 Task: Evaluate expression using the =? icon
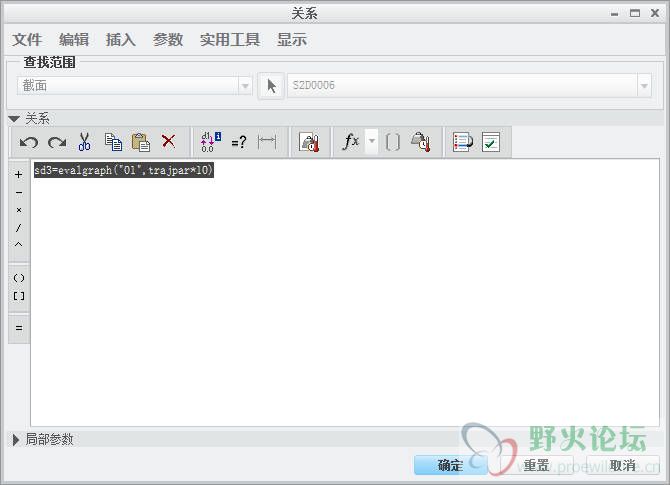click(239, 142)
